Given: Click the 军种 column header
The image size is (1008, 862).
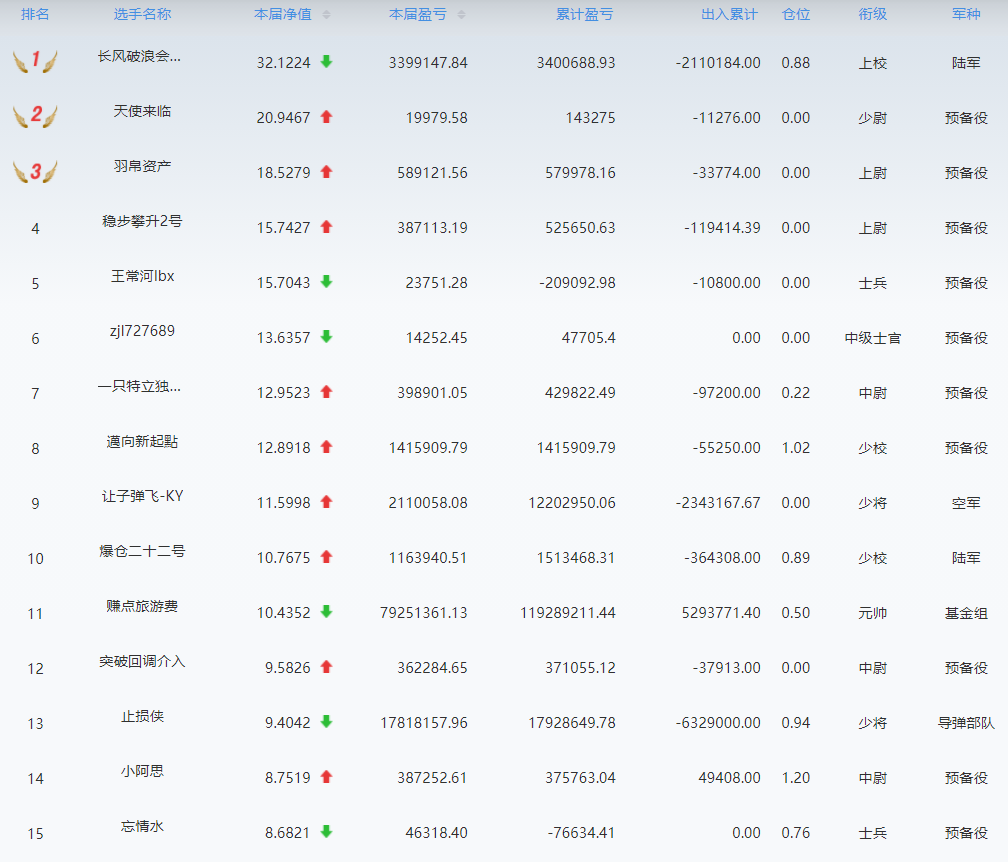Looking at the screenshot, I should (966, 14).
